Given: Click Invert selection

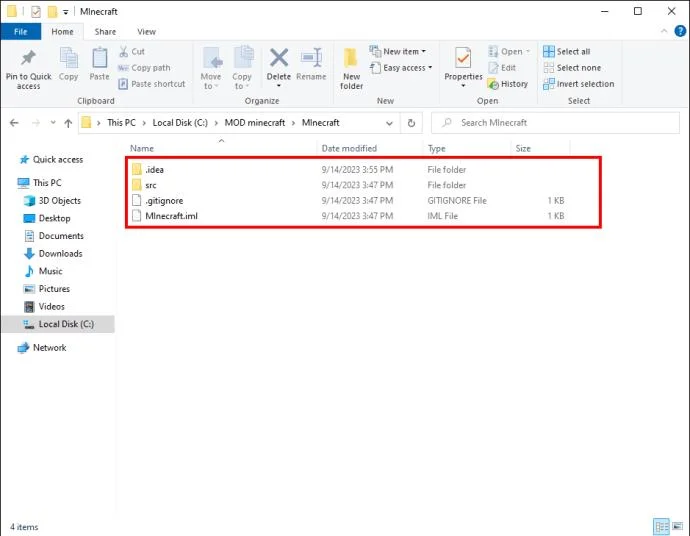Looking at the screenshot, I should tap(579, 84).
